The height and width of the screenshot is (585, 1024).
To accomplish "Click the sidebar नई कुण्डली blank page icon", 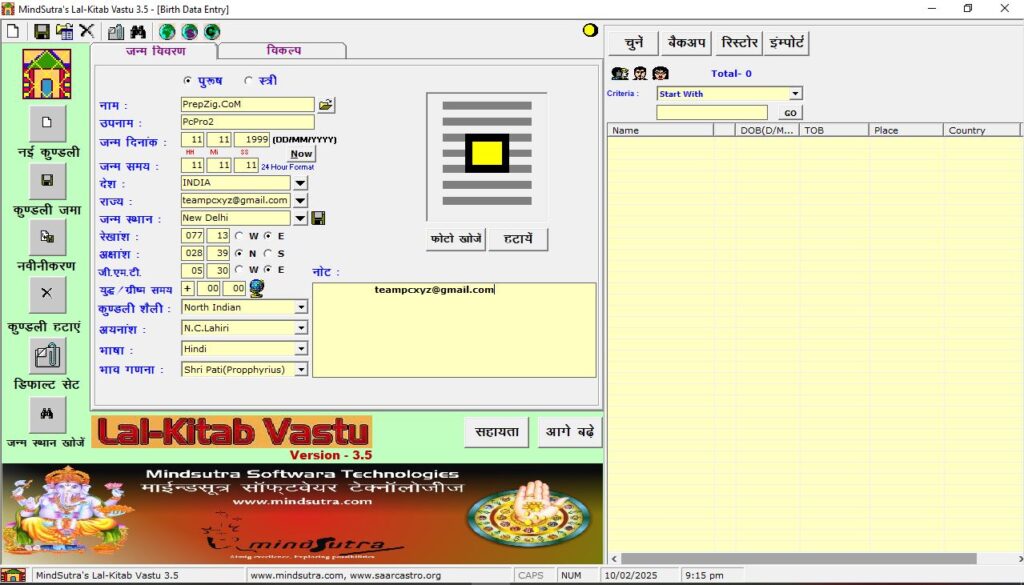I will point(47,123).
